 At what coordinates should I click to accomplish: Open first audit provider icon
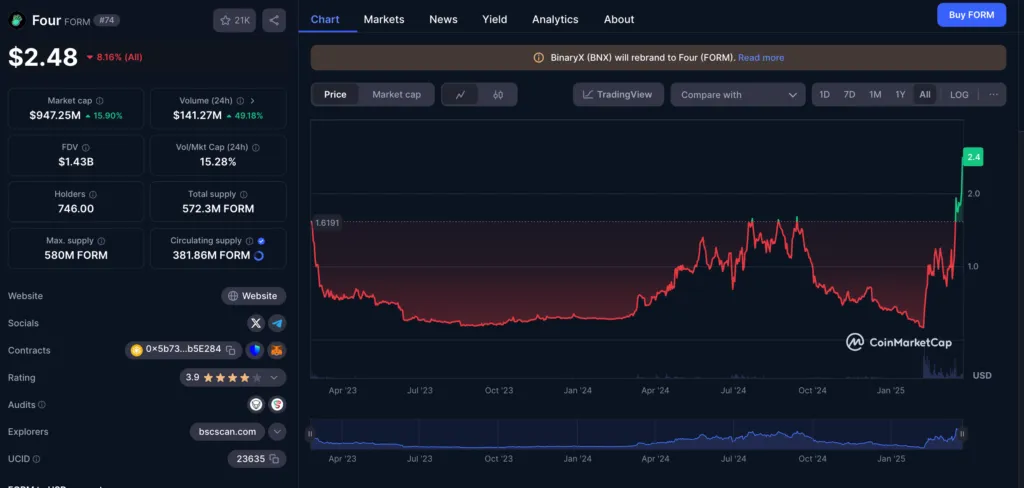(x=256, y=404)
